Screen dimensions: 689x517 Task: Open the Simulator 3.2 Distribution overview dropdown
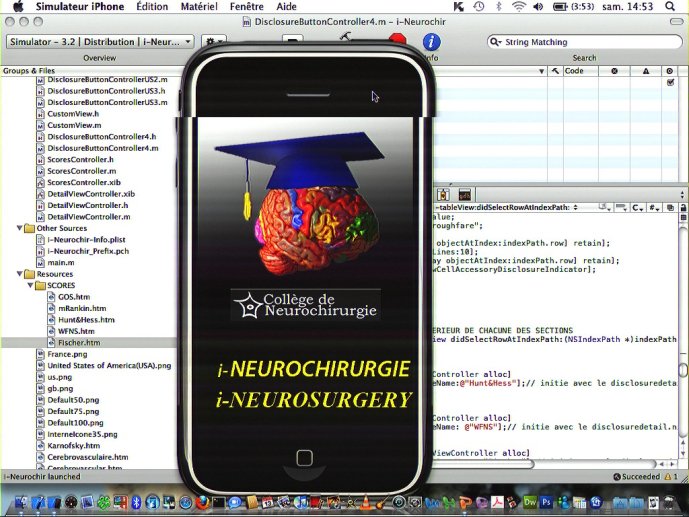tap(100, 42)
